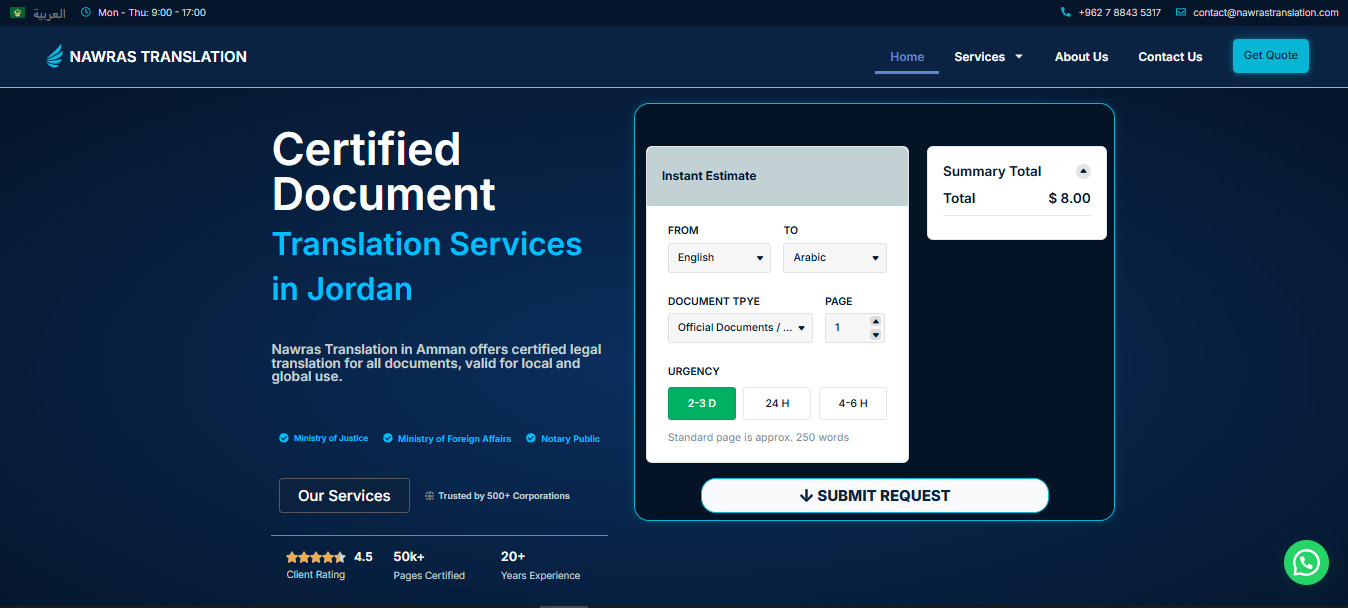Screen dimensions: 1348x608
Task: Click the clock icon beside business hours
Action: tap(85, 13)
